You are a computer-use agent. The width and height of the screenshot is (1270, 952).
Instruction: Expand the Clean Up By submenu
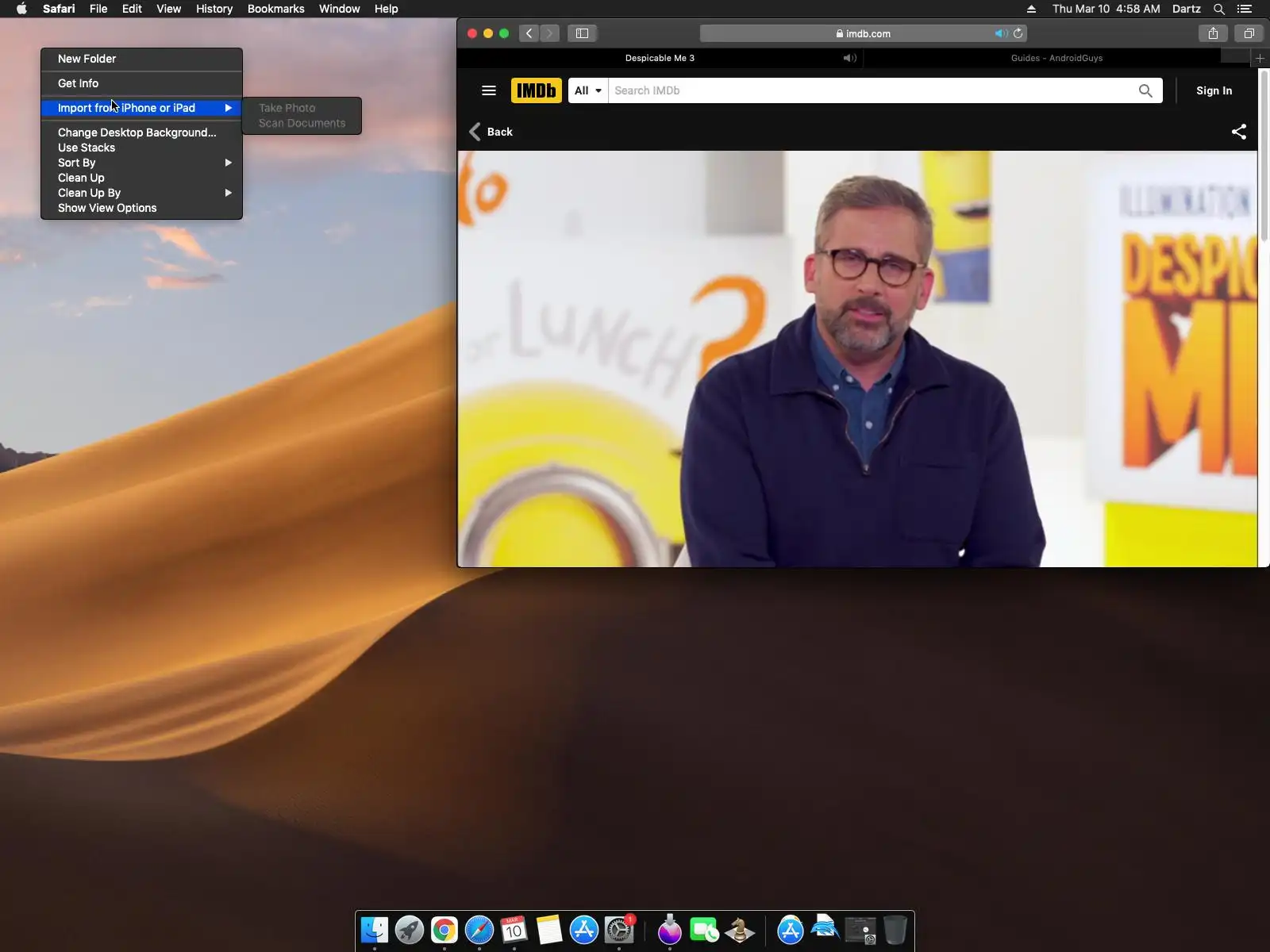pos(142,193)
